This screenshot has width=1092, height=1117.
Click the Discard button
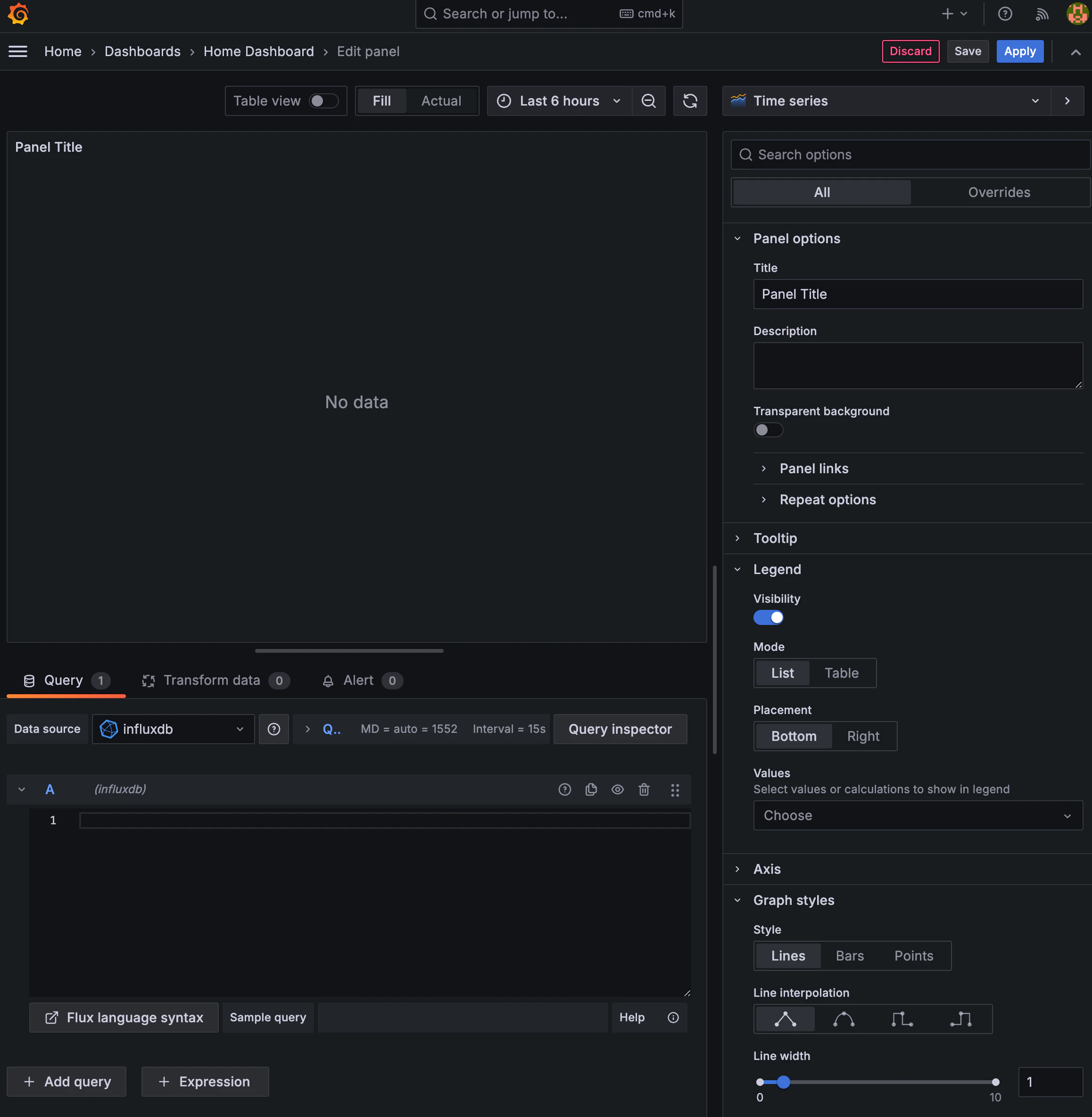click(910, 51)
